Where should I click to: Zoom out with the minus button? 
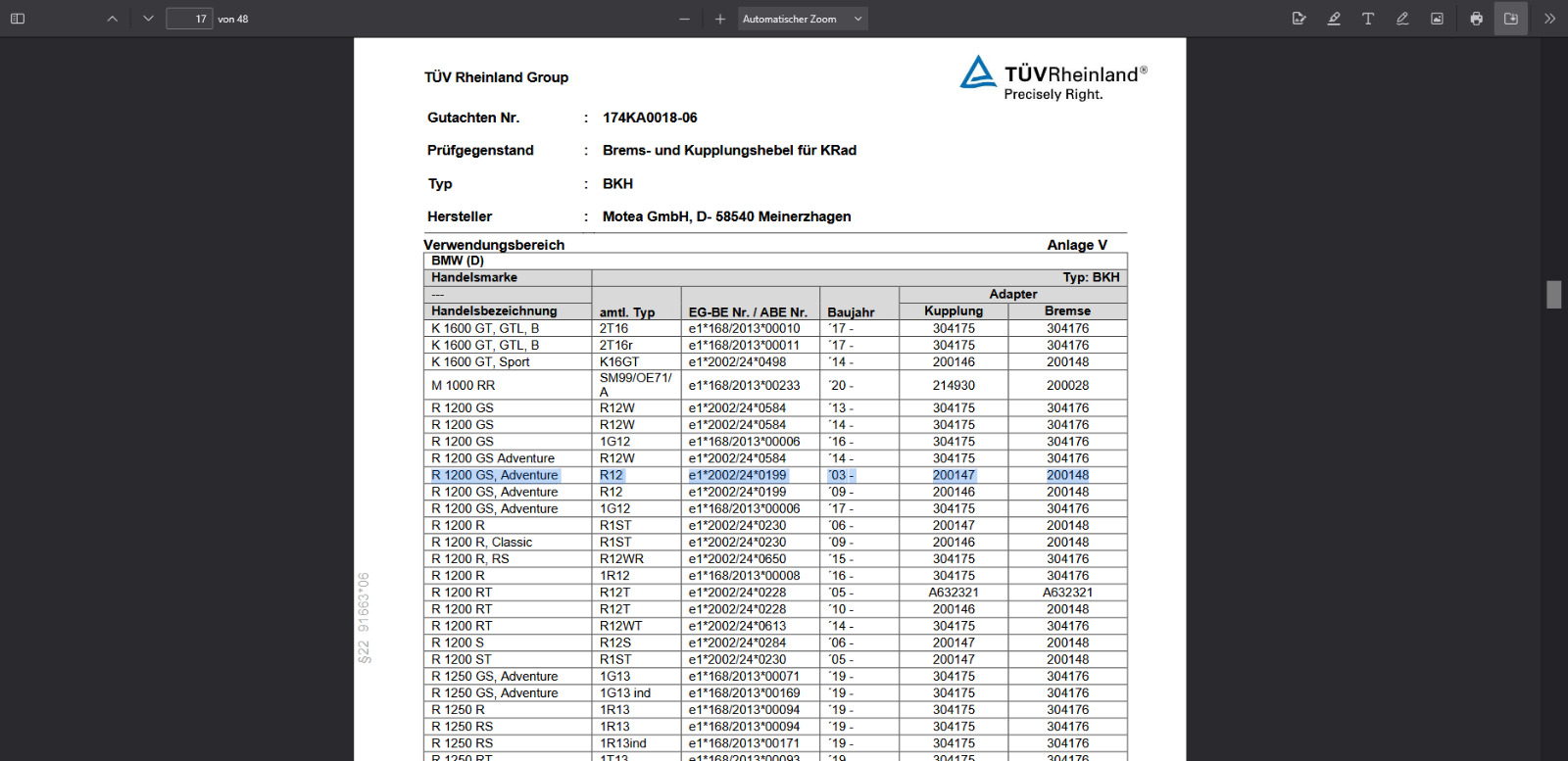point(684,19)
